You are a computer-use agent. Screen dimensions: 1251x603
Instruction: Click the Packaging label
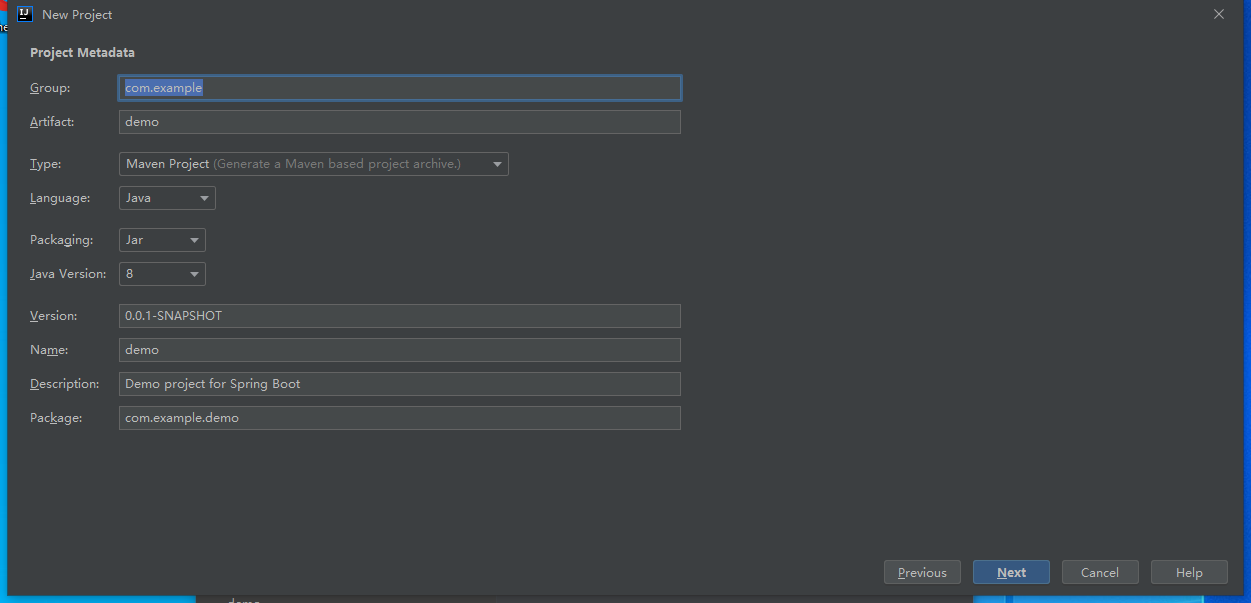click(61, 240)
